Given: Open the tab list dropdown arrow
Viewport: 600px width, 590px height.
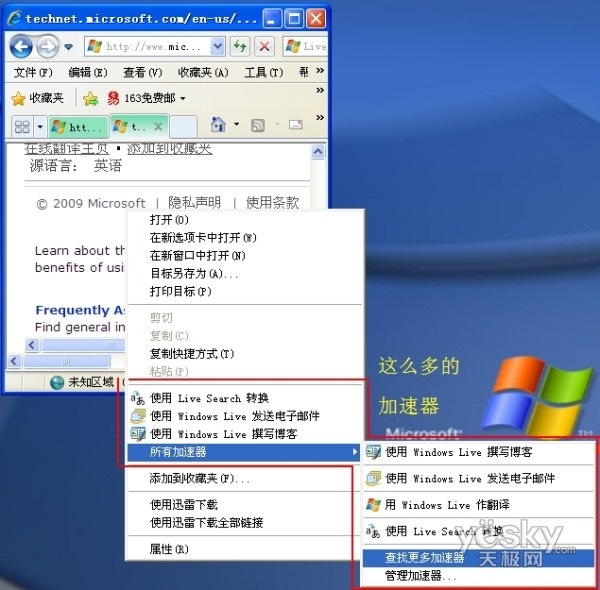Looking at the screenshot, I should (40, 126).
